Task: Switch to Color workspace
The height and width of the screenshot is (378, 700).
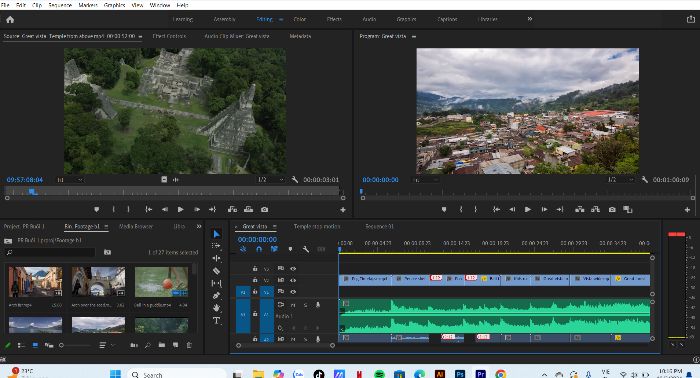Action: (300, 19)
